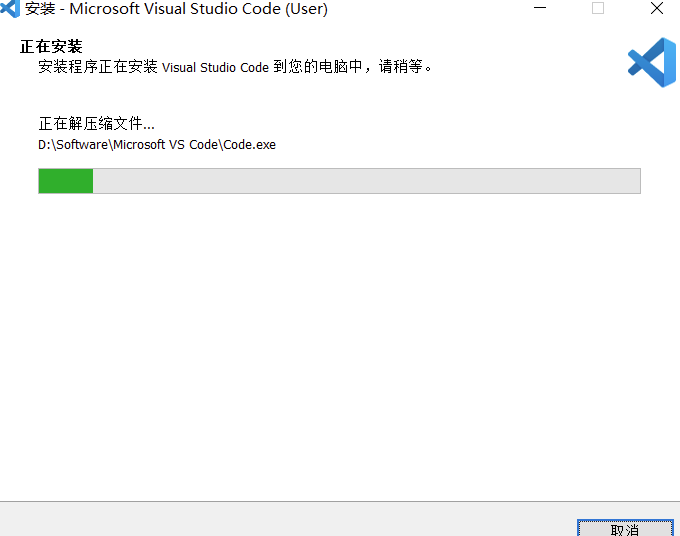Click the description 安装程序正在安装 Visual Studio Code
680x536 pixels.
pos(235,67)
